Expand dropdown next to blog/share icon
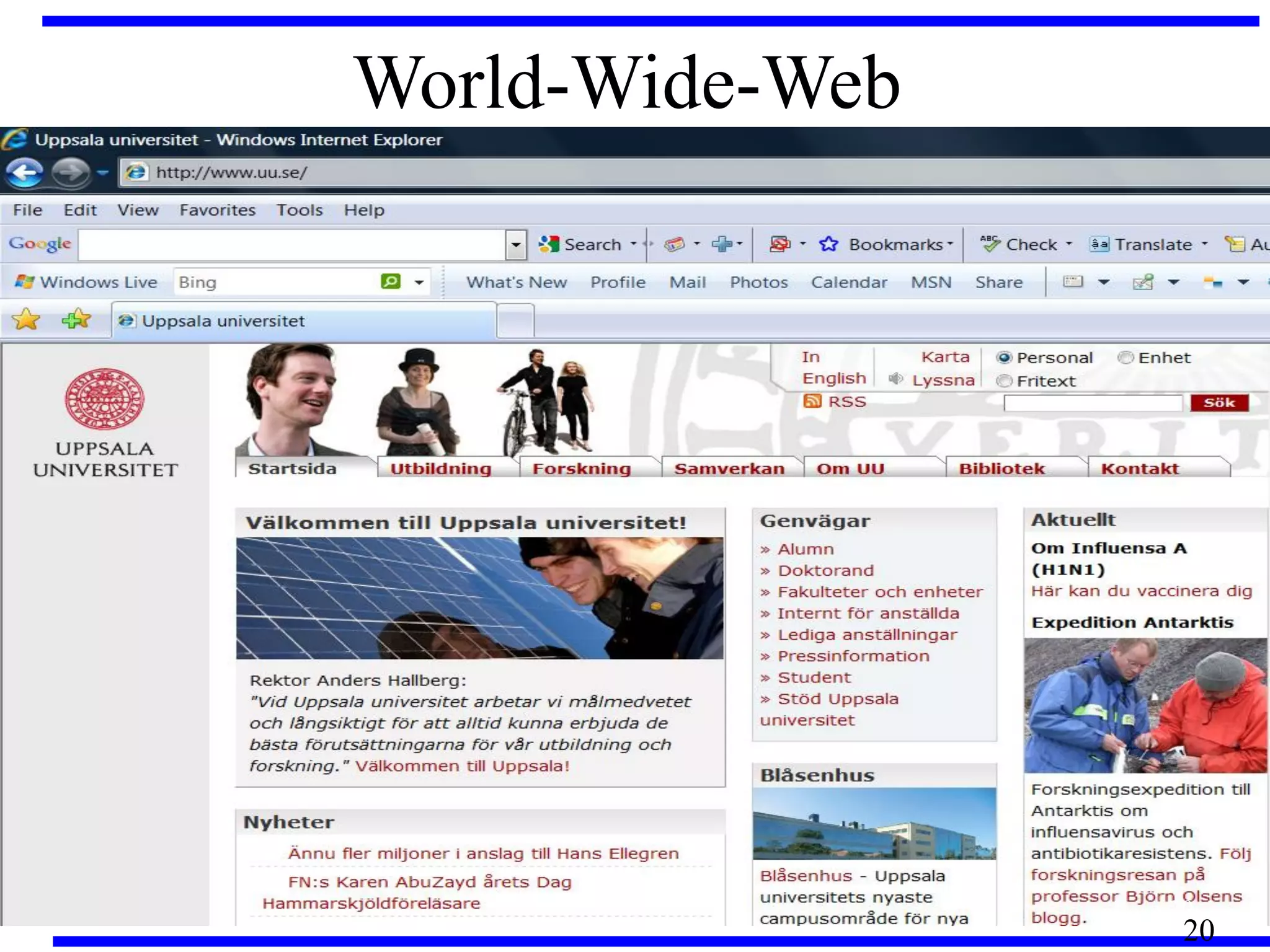 tap(1173, 282)
